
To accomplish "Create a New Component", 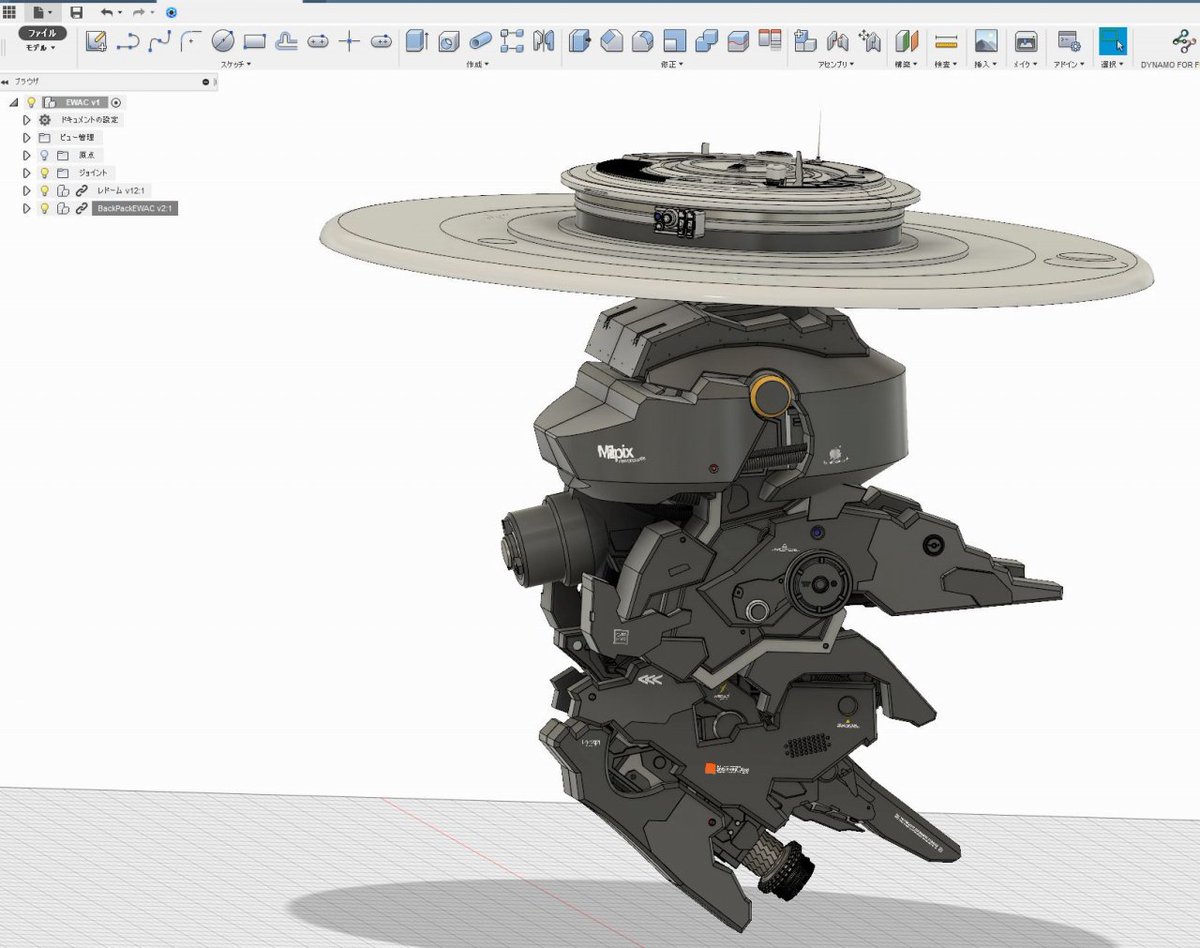I will point(805,41).
